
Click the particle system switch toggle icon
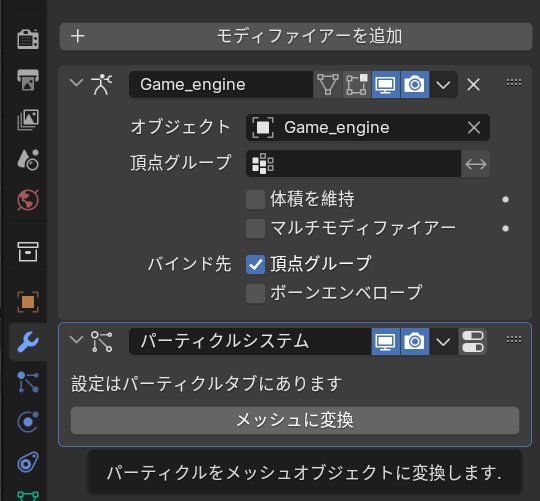[473, 342]
